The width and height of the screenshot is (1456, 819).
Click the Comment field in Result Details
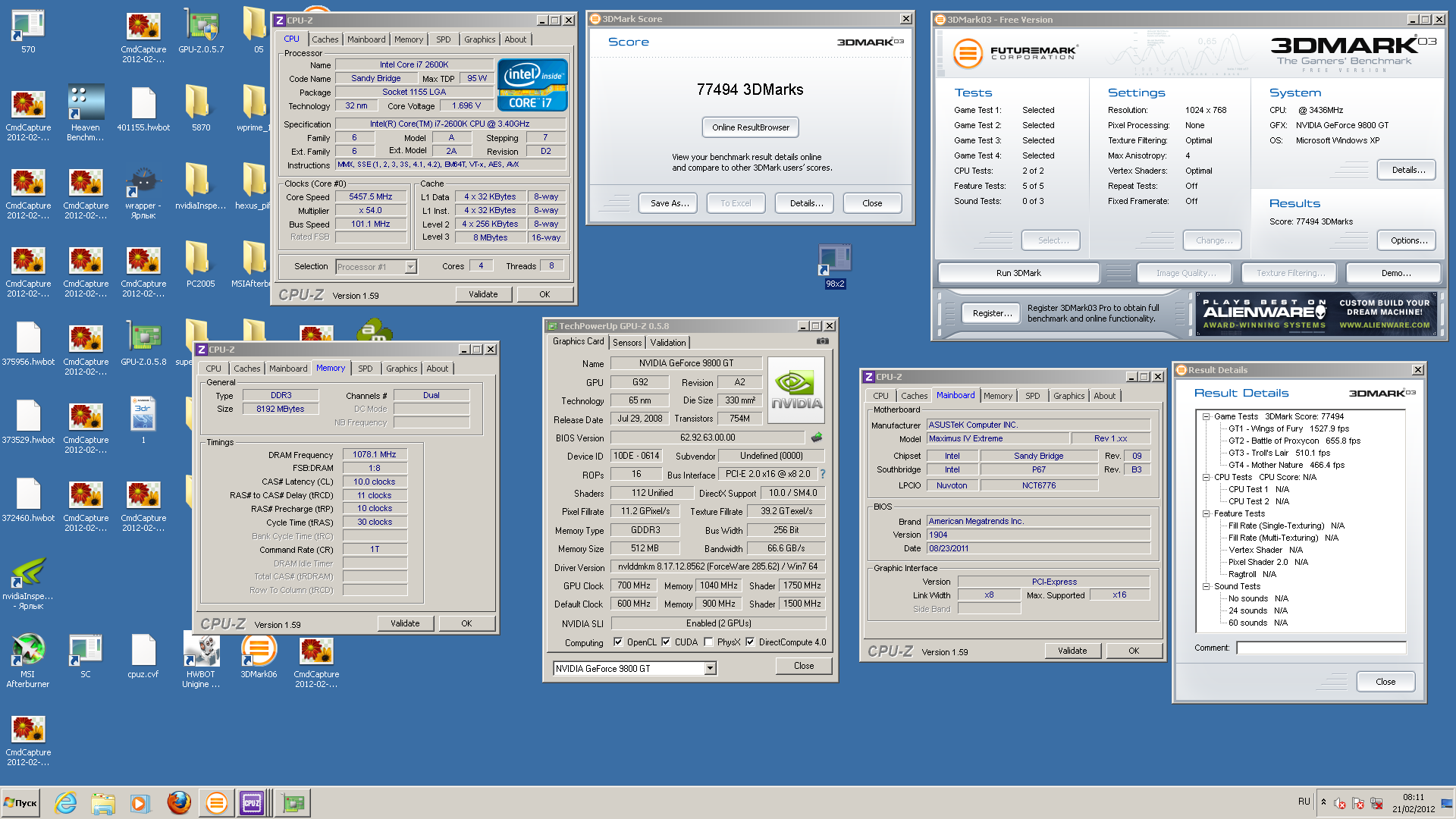click(x=1322, y=648)
